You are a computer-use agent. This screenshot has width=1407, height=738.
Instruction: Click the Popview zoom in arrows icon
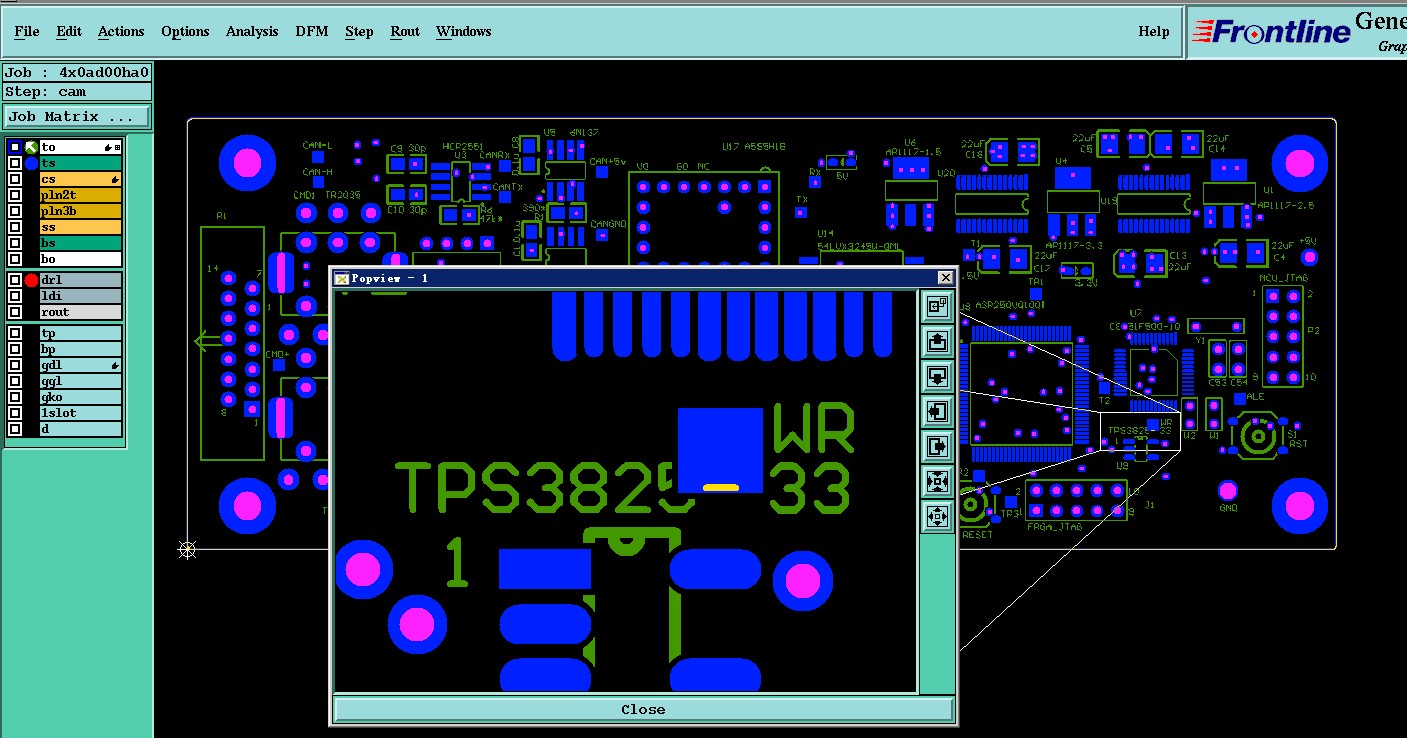(x=937, y=481)
